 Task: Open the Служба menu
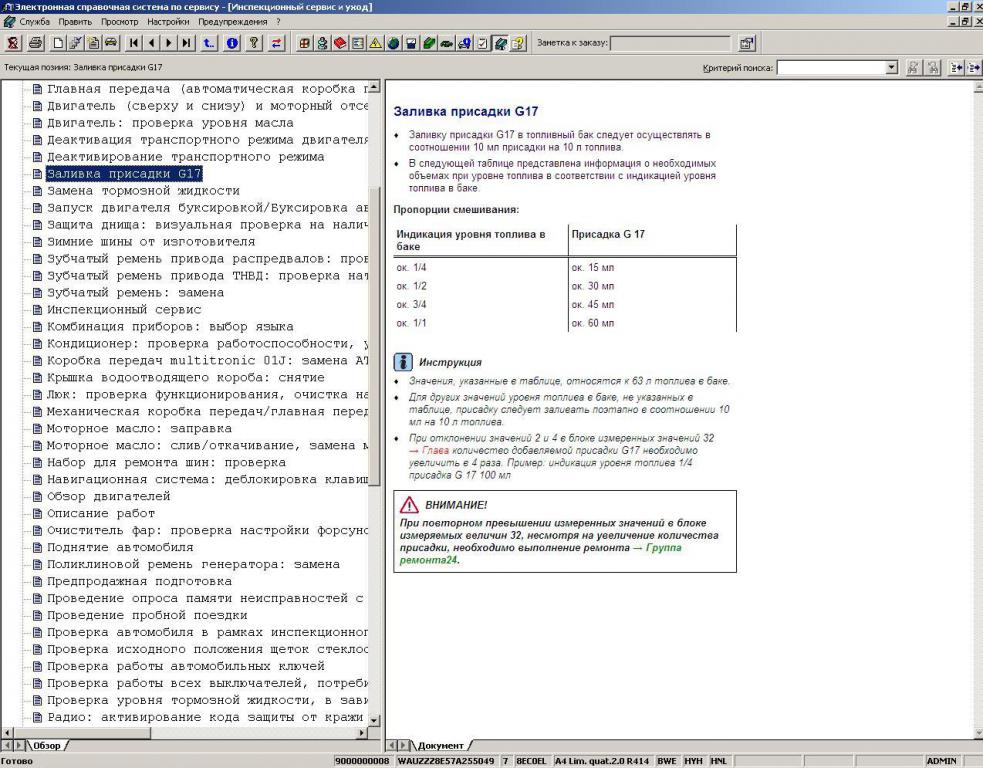coord(34,21)
